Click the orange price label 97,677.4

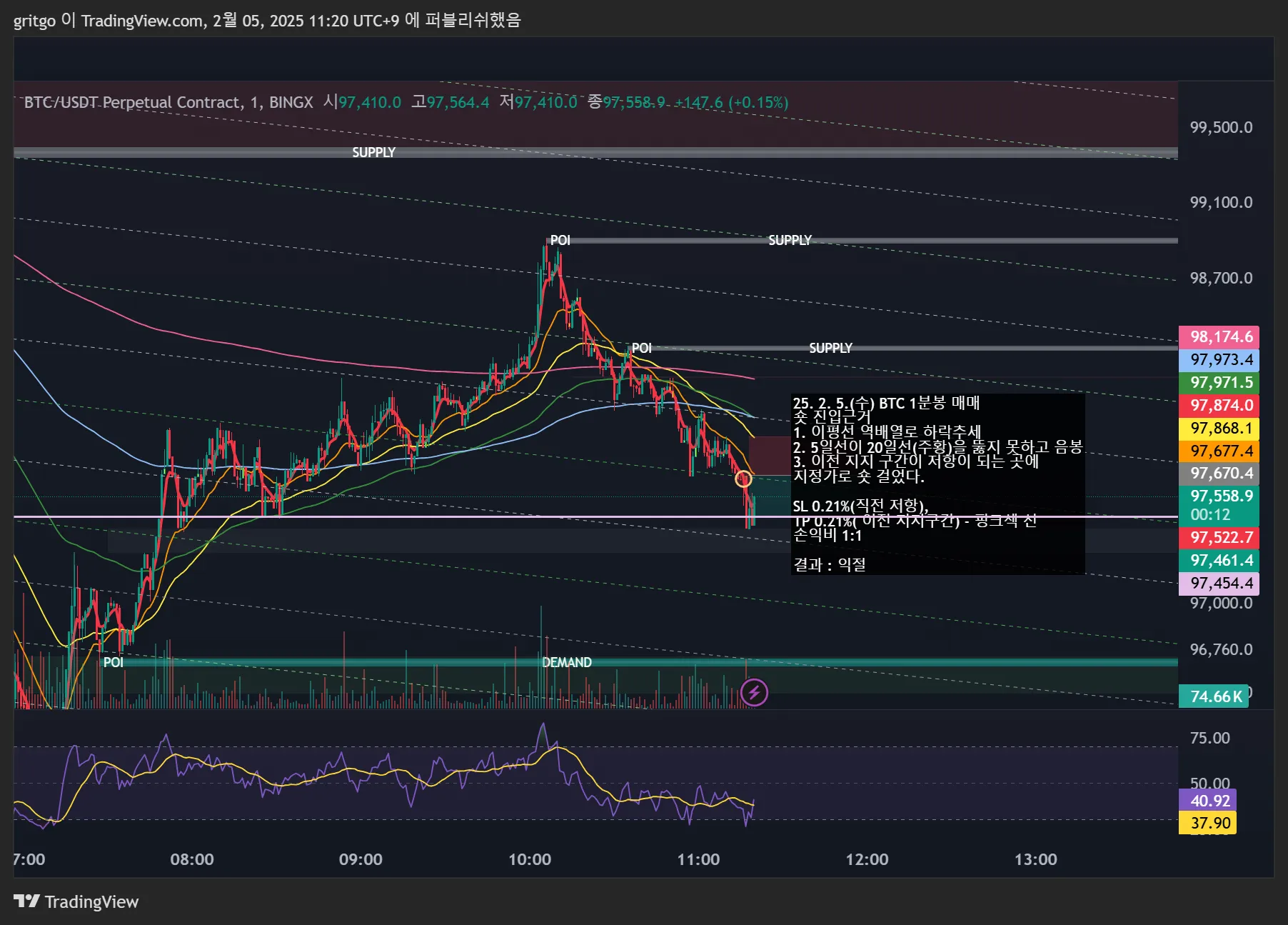click(1219, 451)
